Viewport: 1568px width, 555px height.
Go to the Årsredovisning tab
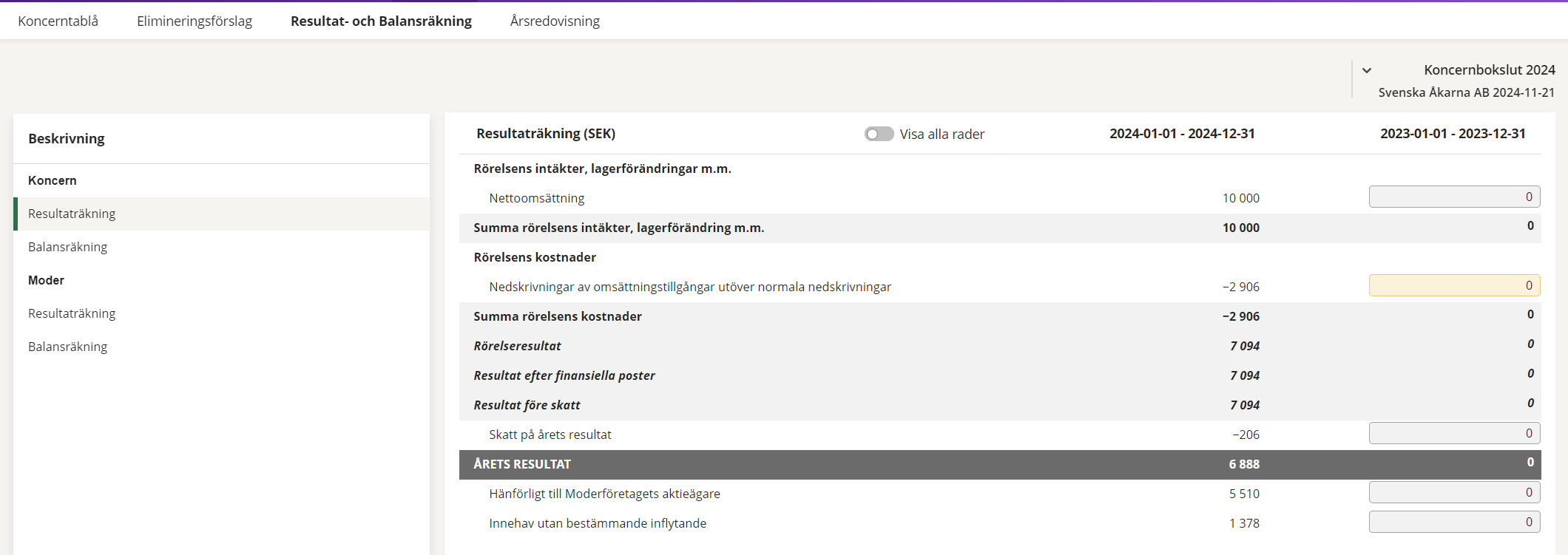[555, 21]
